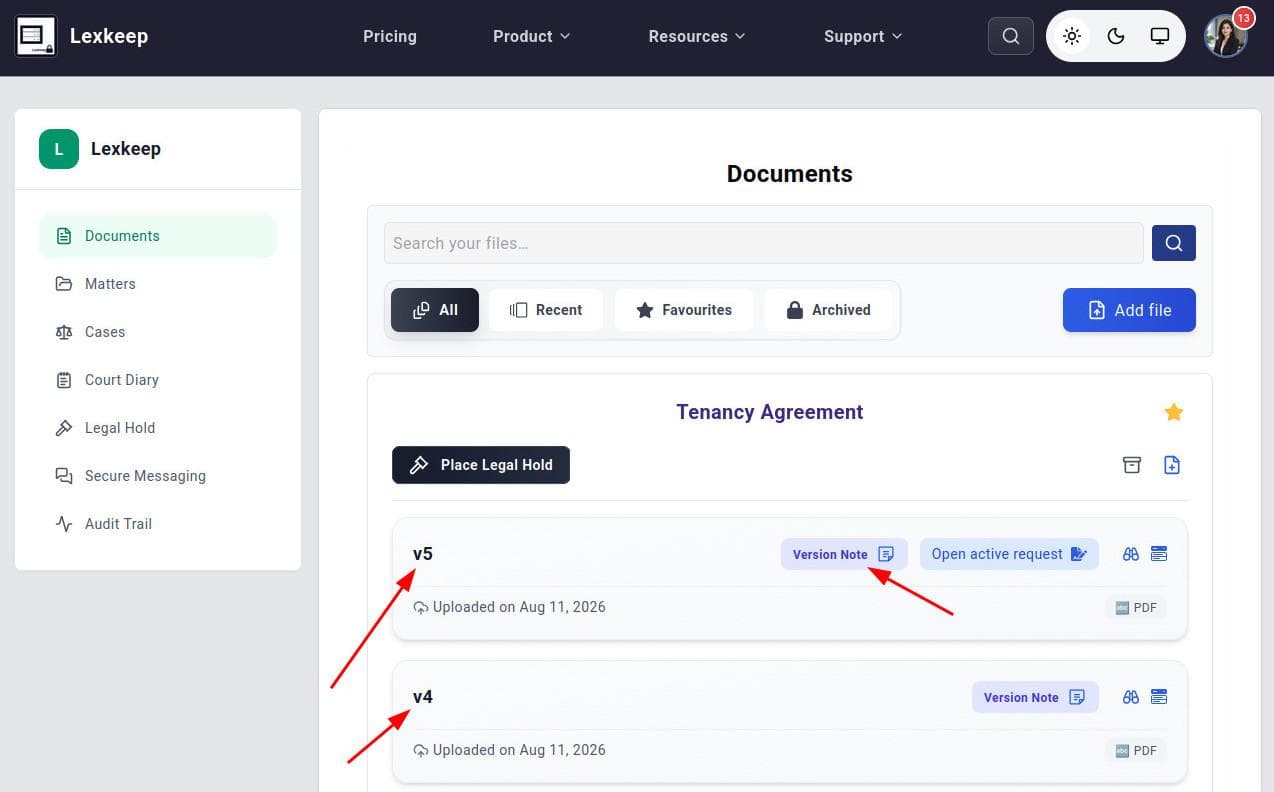Select the All filter tab

pyautogui.click(x=435, y=310)
